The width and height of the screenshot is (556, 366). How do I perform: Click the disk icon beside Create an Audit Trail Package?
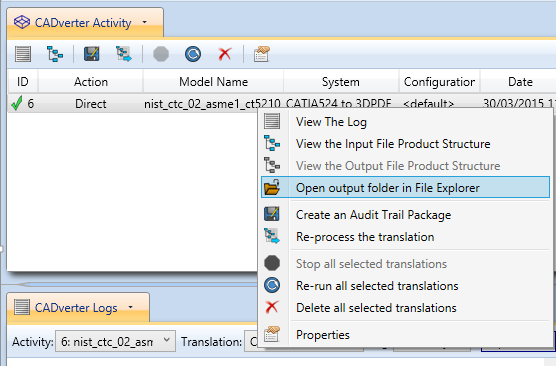[272, 214]
